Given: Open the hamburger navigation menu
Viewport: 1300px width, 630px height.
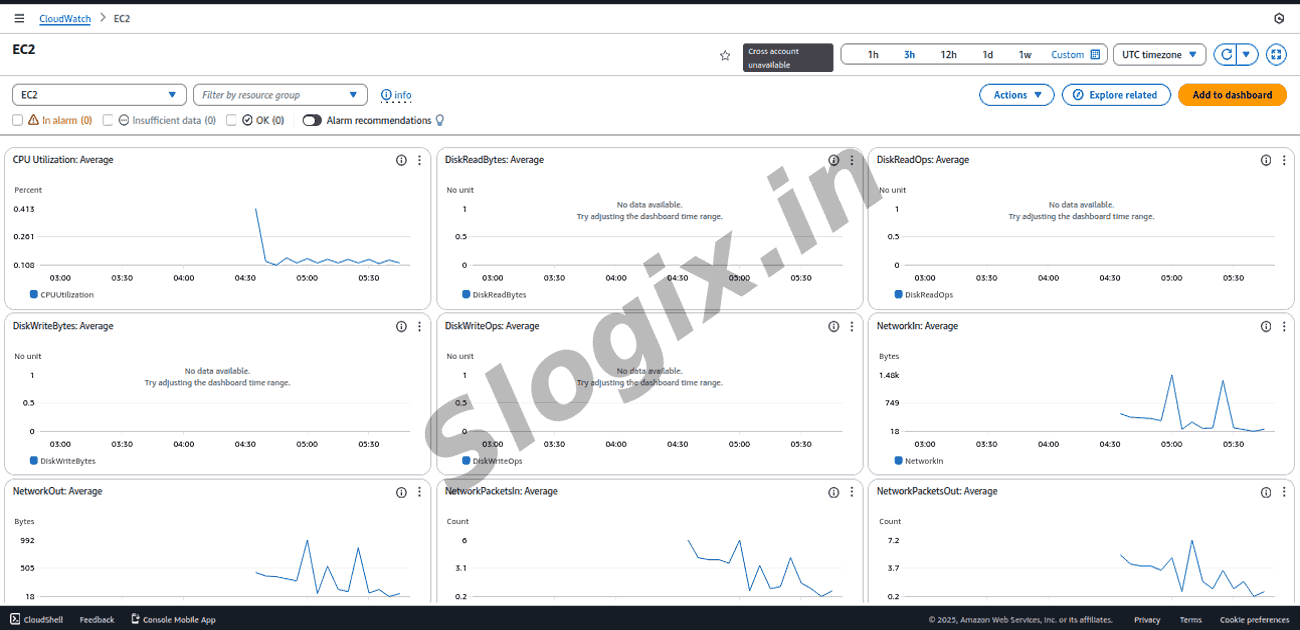Looking at the screenshot, I should [19, 18].
